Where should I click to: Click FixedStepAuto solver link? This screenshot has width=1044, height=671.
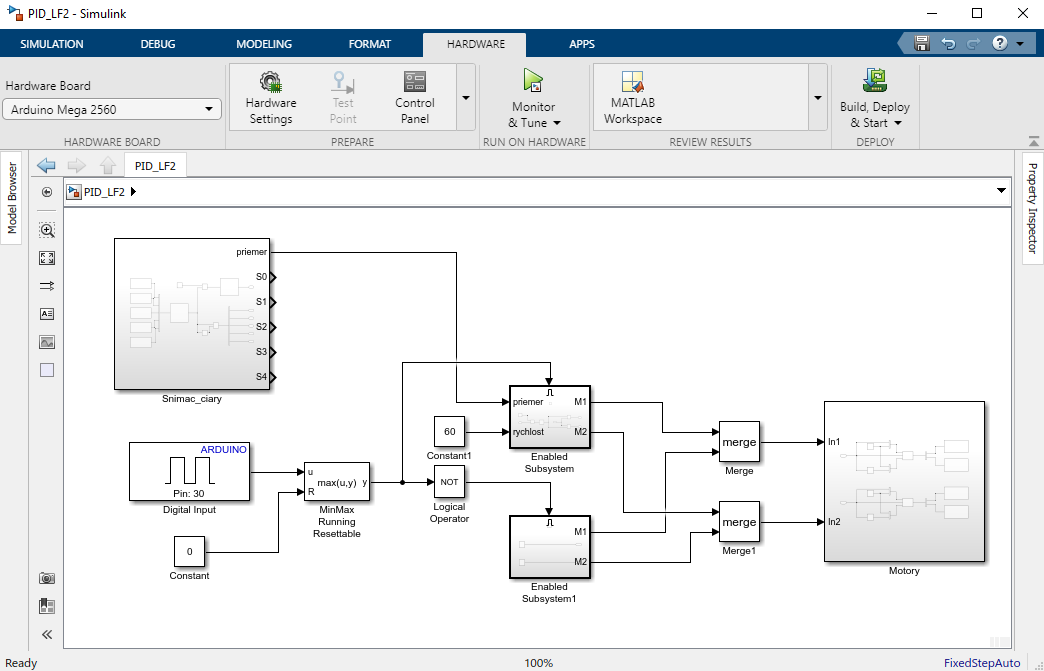[x=982, y=663]
